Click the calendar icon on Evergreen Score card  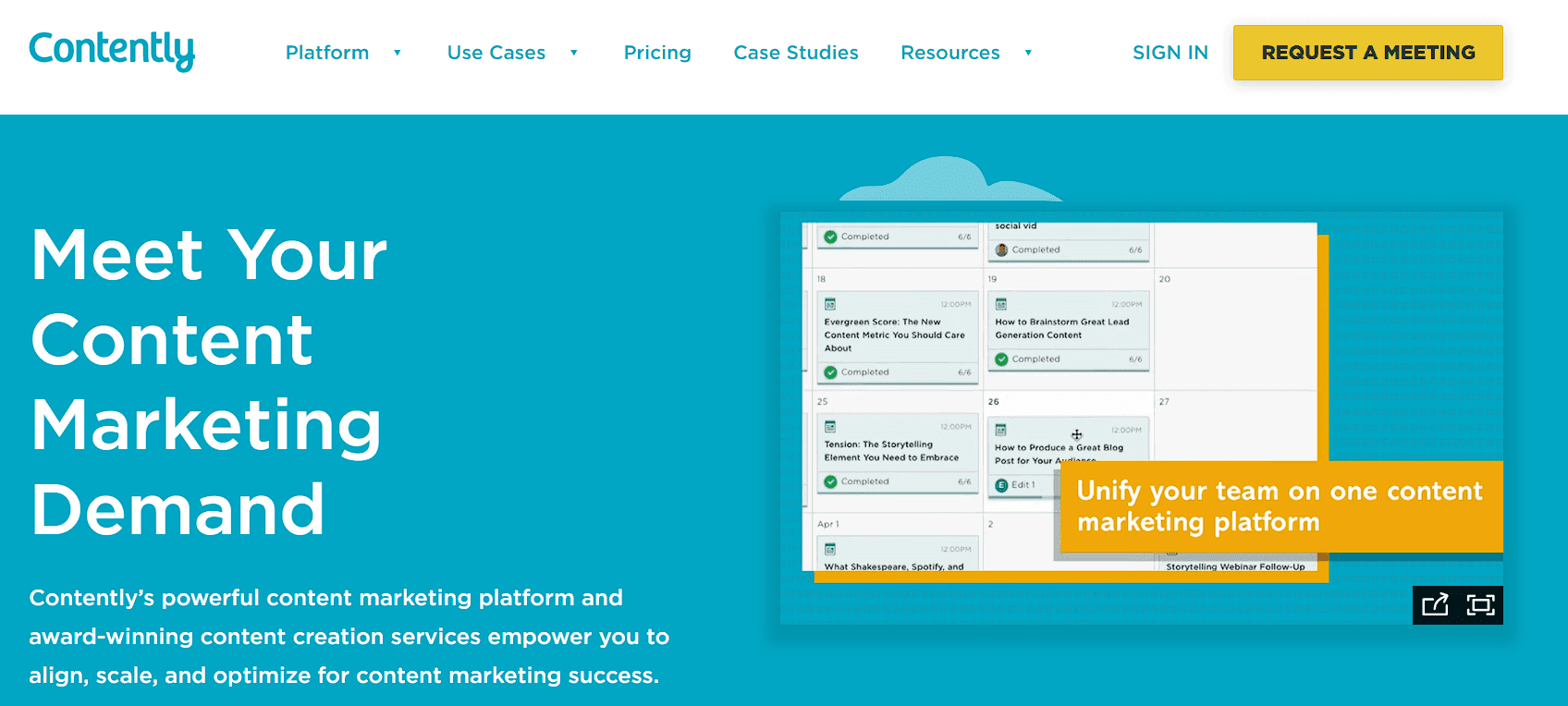830,303
